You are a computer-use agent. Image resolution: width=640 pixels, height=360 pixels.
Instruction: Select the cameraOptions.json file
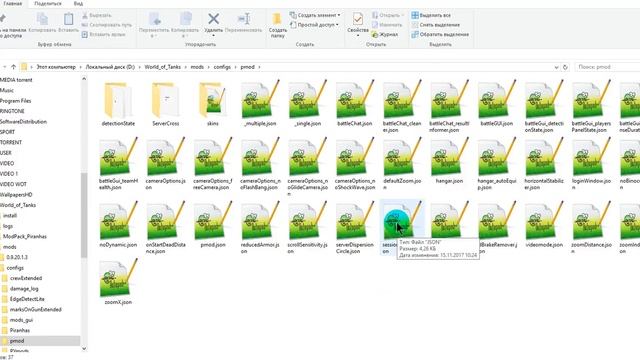(165, 164)
